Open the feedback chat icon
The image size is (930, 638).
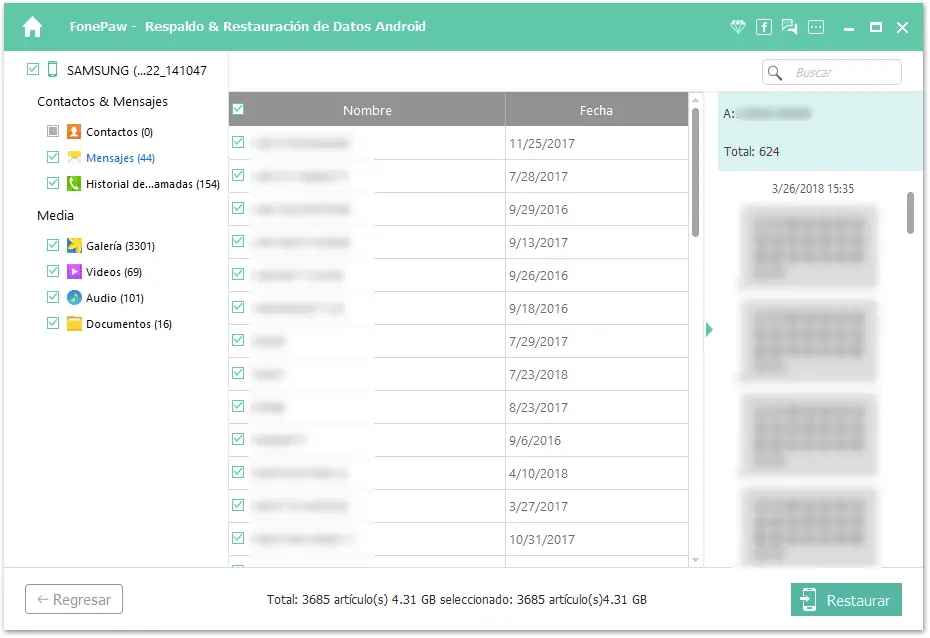[789, 27]
